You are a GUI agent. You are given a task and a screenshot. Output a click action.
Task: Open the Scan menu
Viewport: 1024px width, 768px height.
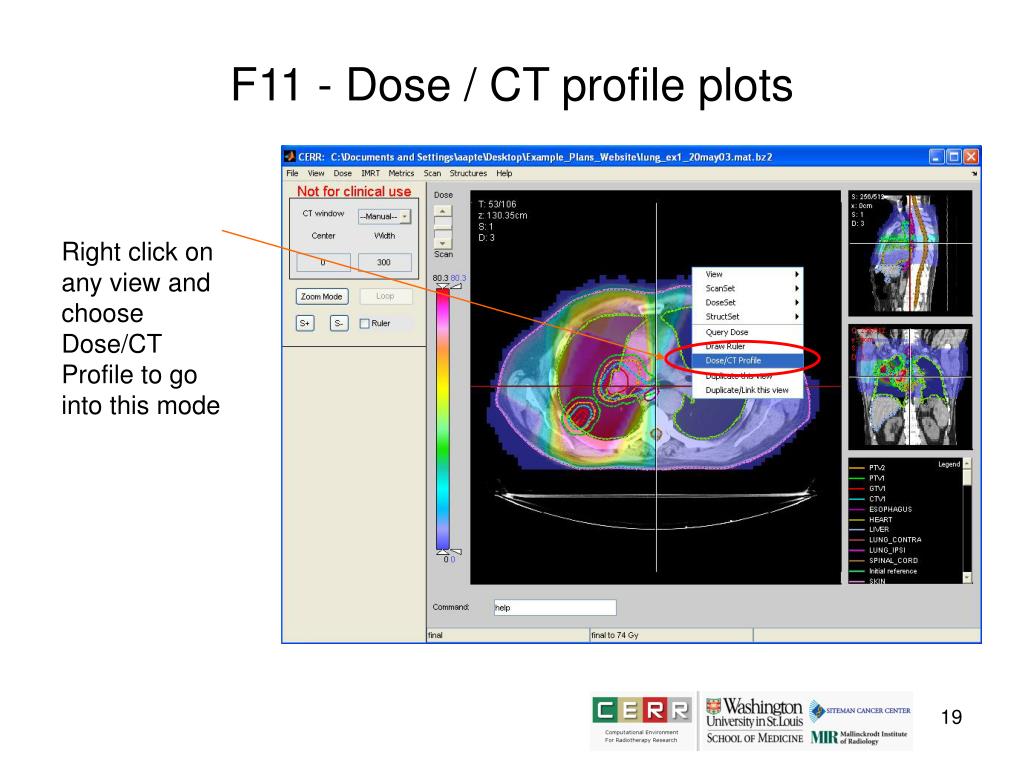click(432, 174)
